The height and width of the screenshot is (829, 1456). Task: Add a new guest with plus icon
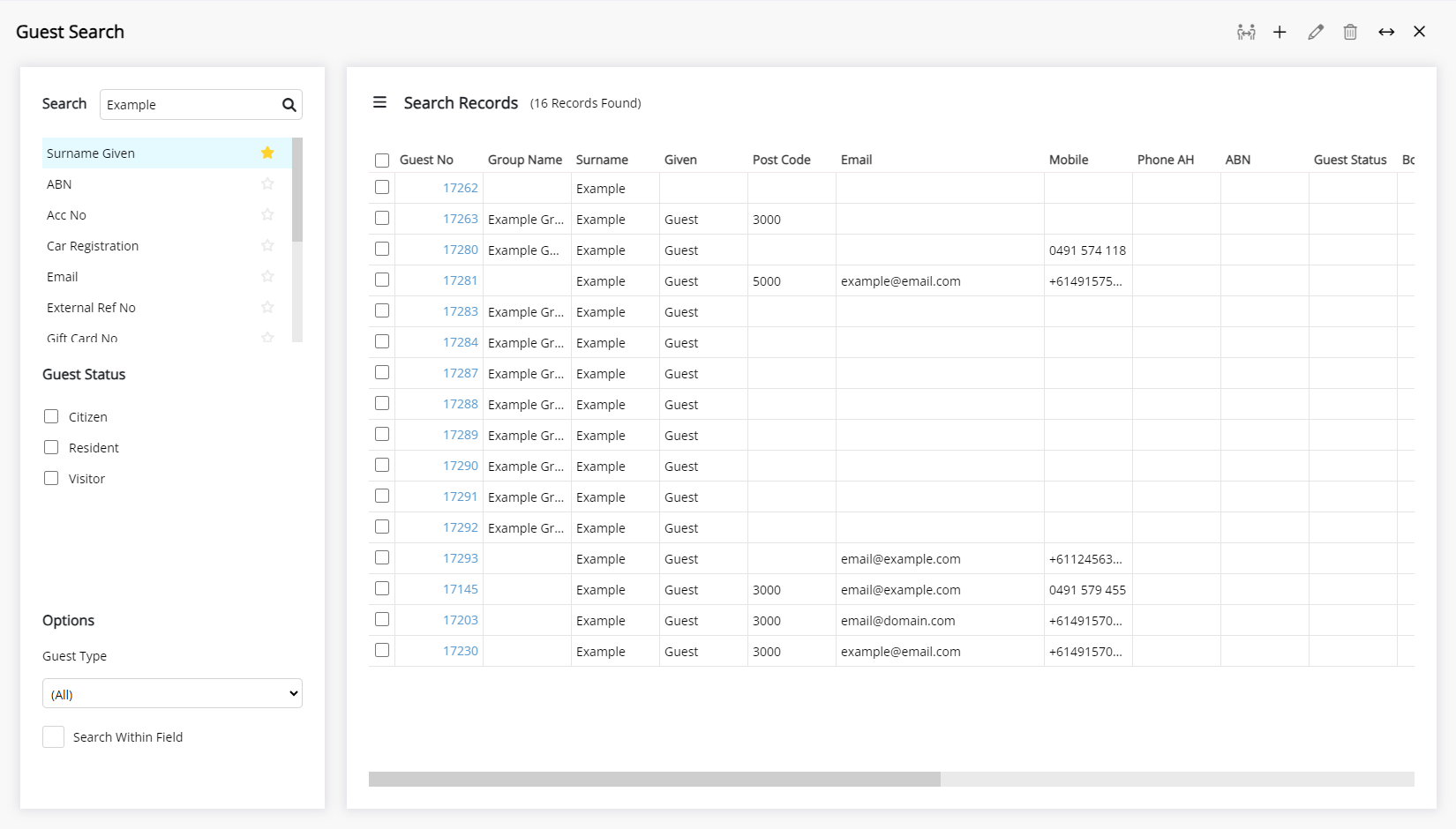point(1280,32)
